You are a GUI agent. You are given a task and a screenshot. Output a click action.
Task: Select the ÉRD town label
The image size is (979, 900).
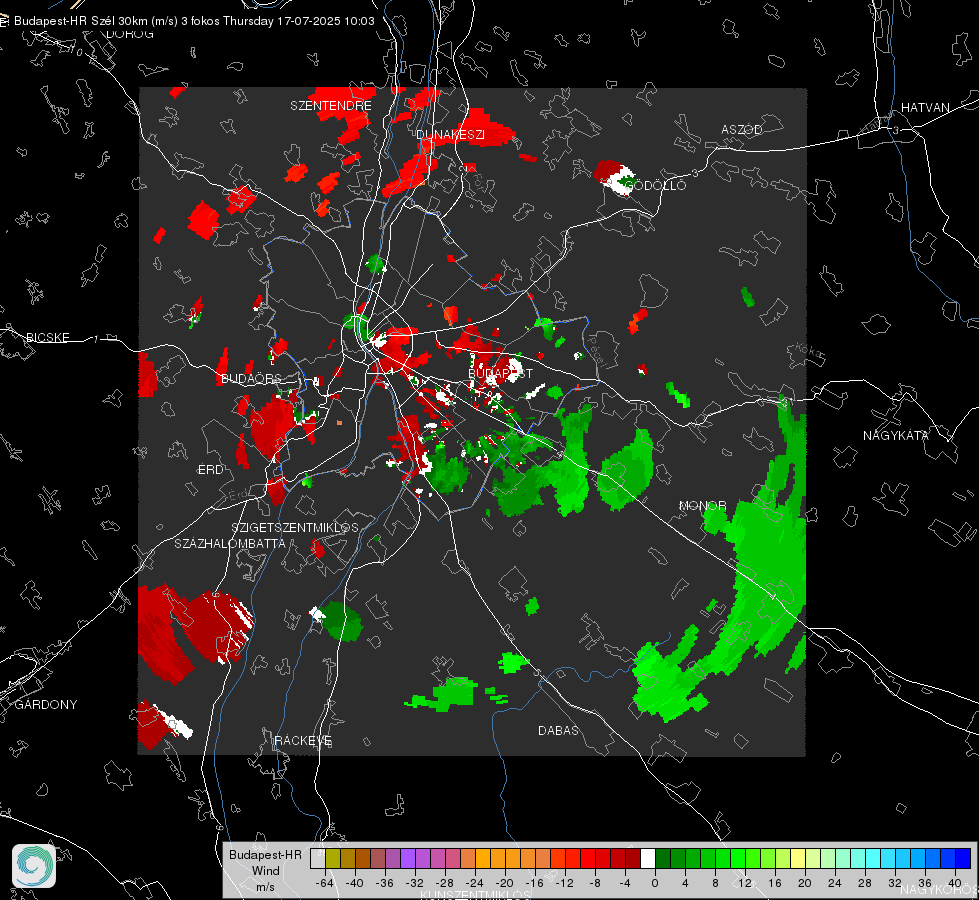click(210, 470)
